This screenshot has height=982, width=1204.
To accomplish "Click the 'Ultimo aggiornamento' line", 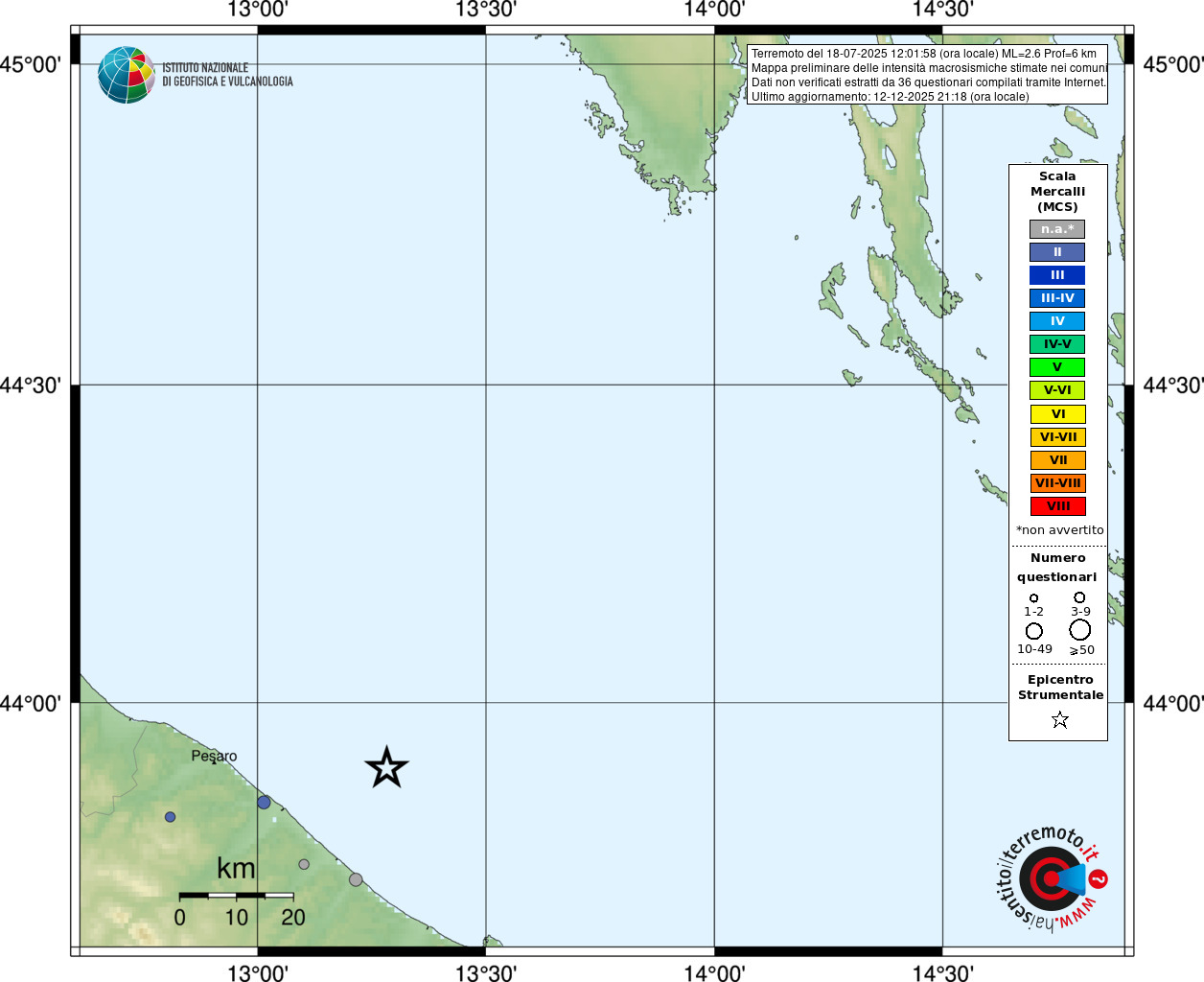I will [891, 97].
